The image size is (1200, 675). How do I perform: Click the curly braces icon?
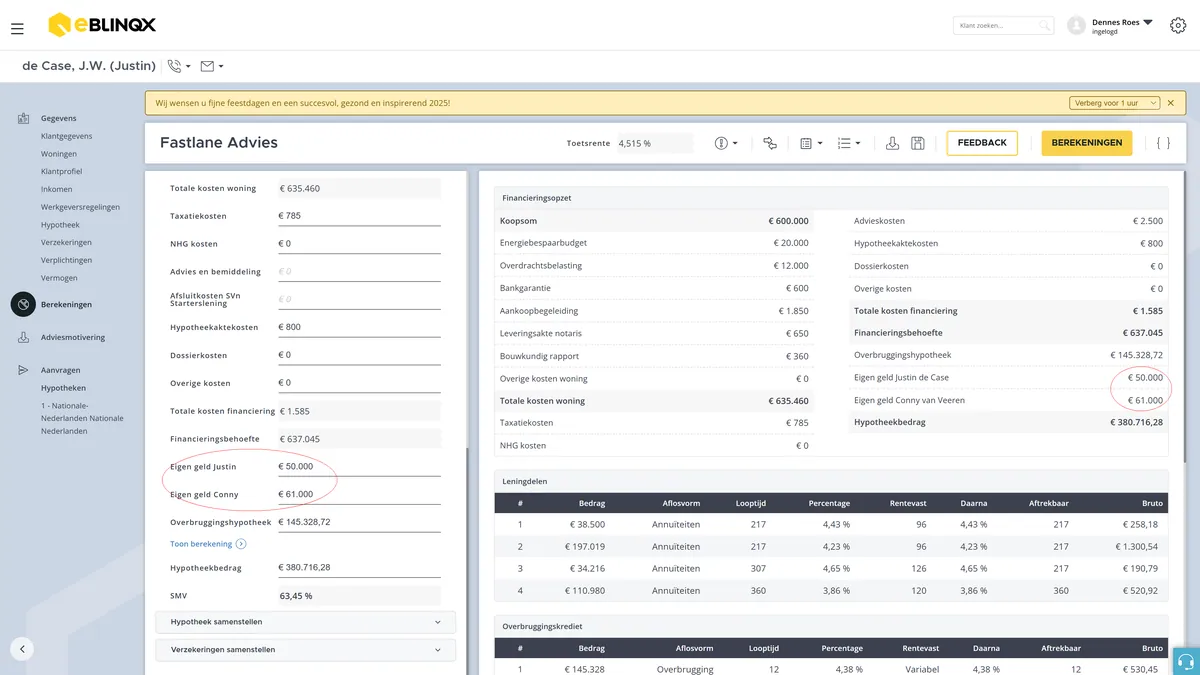point(1163,143)
